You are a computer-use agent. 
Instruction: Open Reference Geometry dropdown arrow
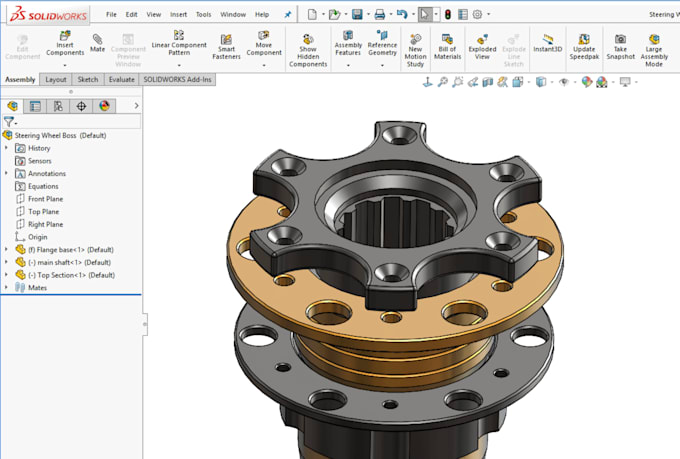(382, 66)
